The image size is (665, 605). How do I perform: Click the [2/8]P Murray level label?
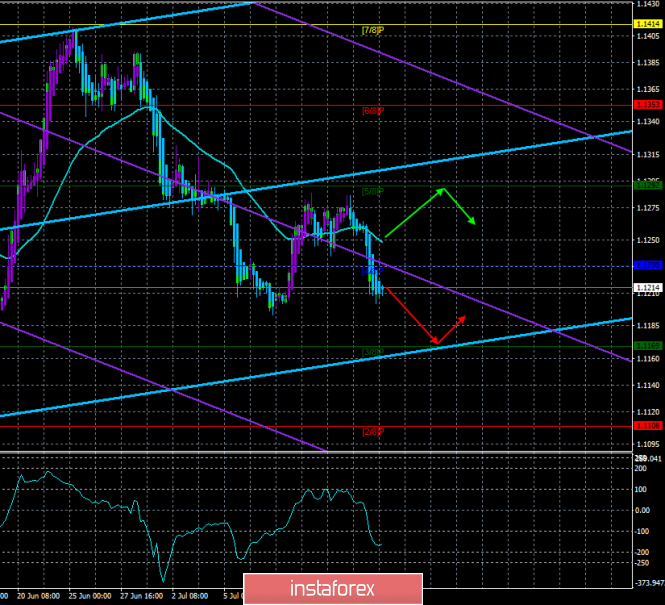pyautogui.click(x=372, y=432)
